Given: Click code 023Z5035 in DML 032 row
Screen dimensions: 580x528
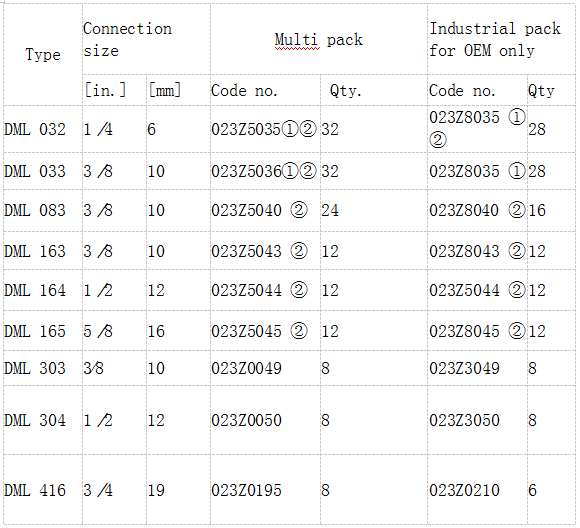Looking at the screenshot, I should [246, 130].
